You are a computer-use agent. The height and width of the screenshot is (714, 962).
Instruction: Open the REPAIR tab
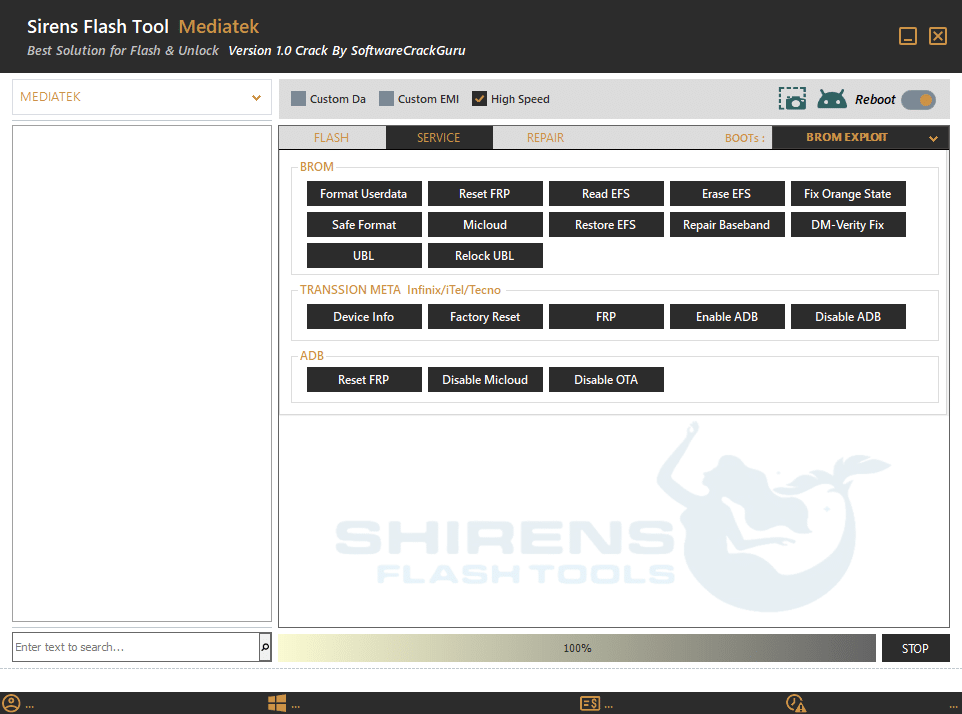[x=545, y=138]
